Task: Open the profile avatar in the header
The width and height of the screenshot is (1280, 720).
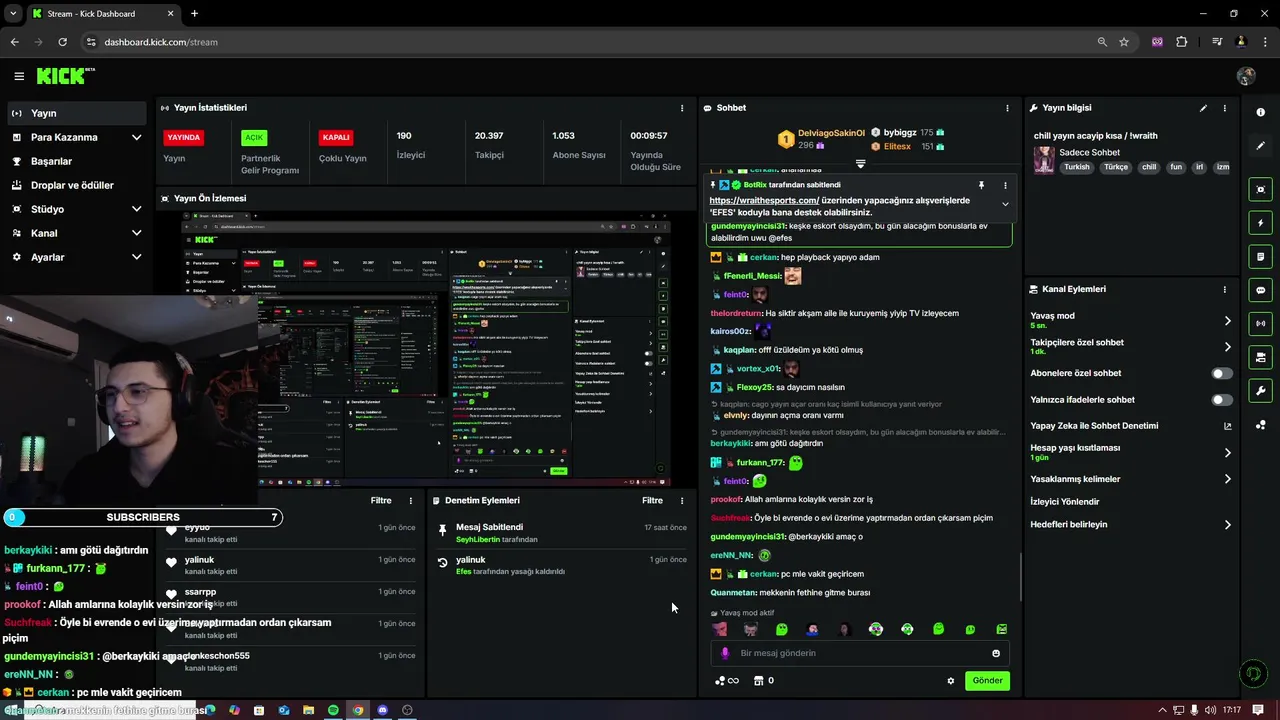Action: tap(1246, 76)
